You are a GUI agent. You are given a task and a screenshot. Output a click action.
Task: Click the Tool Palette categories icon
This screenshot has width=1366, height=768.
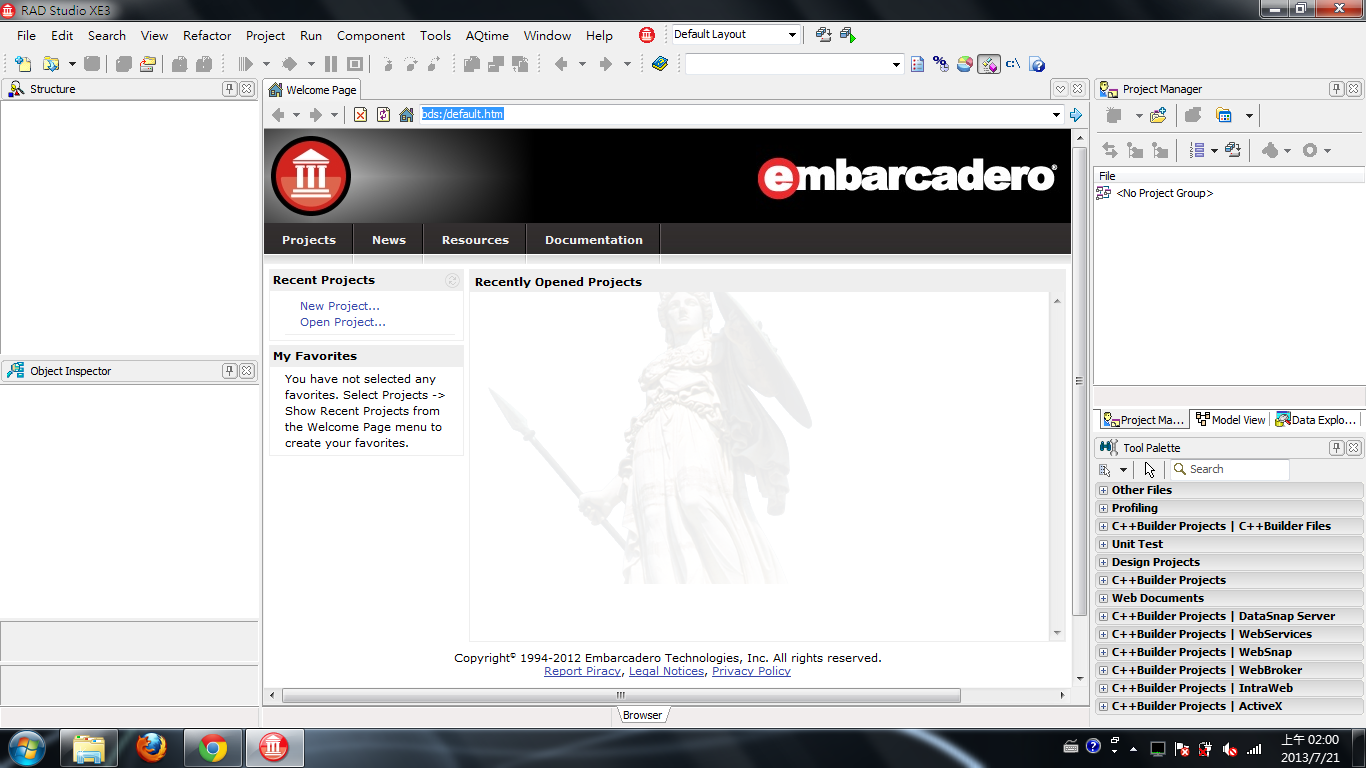[x=1106, y=469]
